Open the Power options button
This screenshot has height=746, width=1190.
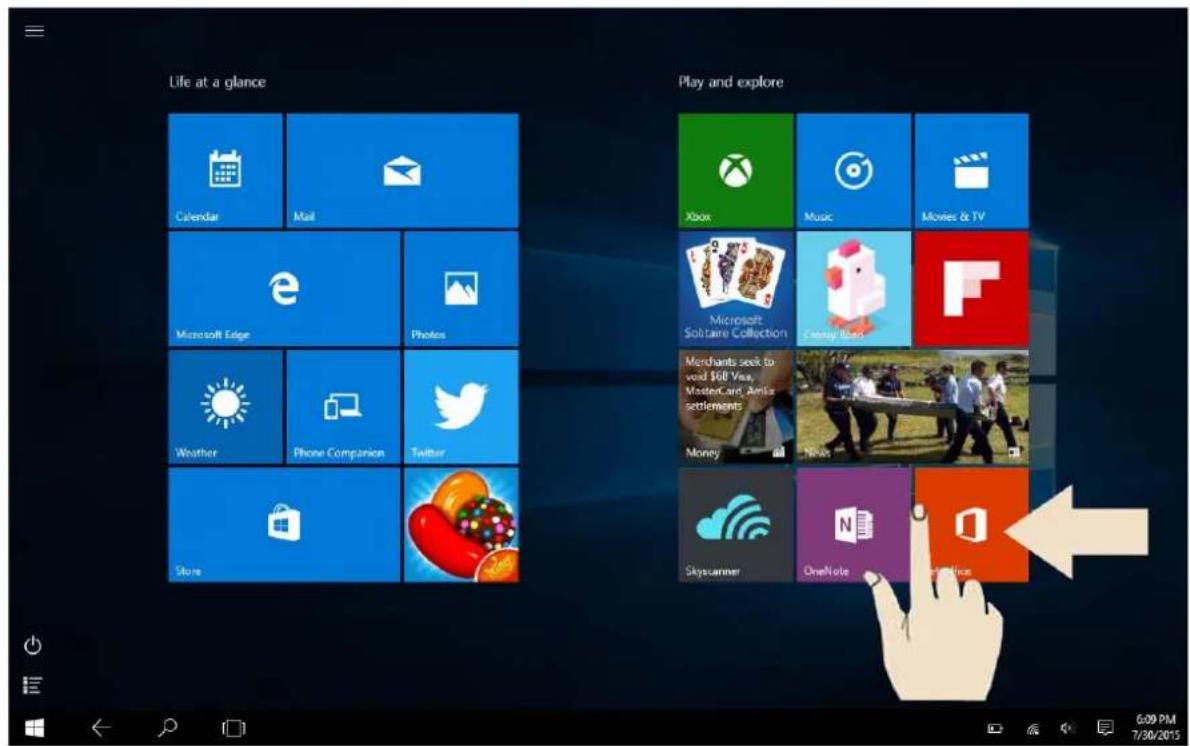coord(33,646)
